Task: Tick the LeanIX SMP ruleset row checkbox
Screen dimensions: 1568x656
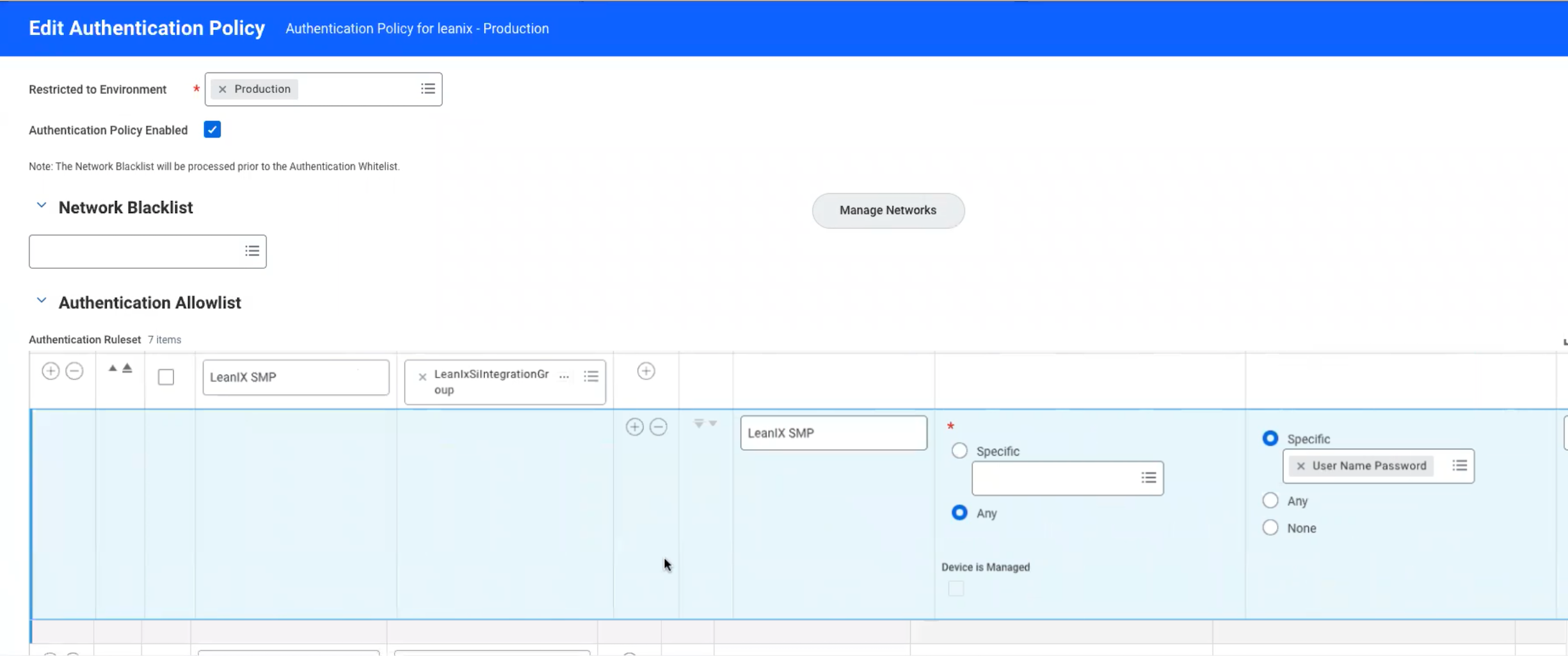Action: coord(166,377)
